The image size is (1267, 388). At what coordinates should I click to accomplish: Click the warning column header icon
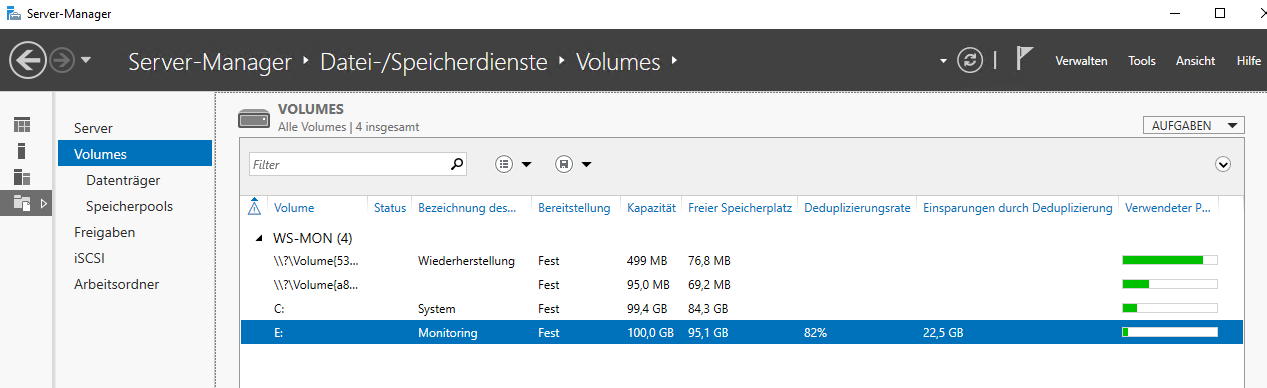pos(254,207)
